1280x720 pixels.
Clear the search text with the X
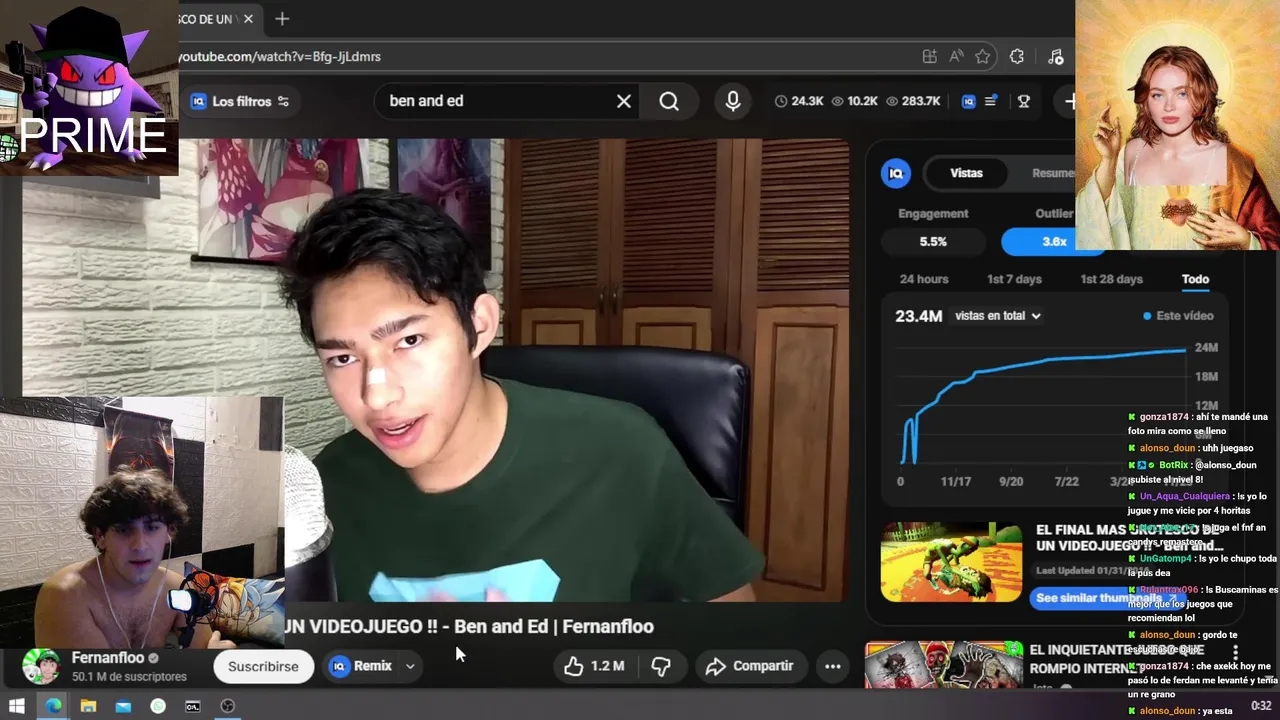[x=624, y=101]
